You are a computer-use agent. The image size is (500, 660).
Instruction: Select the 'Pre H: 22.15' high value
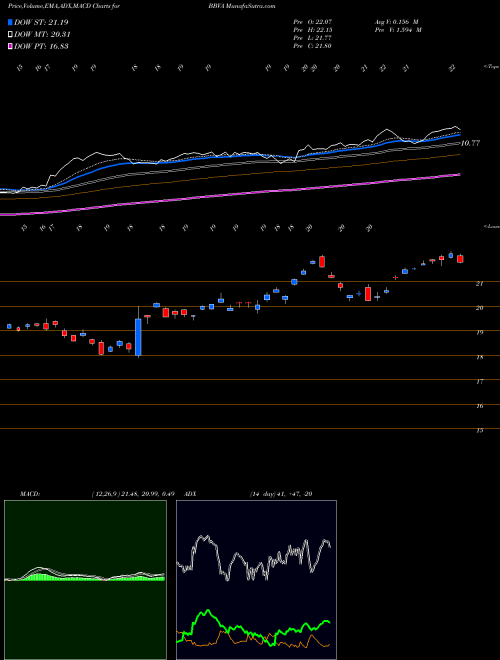click(313, 30)
